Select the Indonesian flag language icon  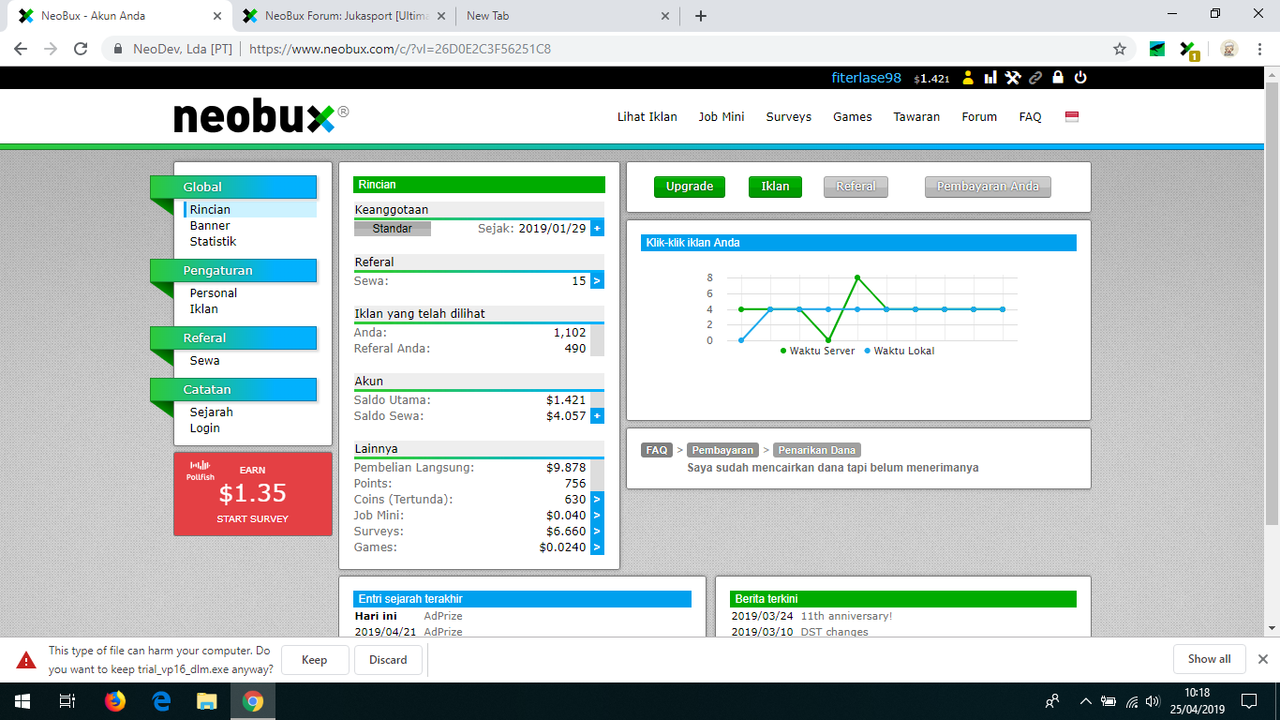click(x=1072, y=116)
